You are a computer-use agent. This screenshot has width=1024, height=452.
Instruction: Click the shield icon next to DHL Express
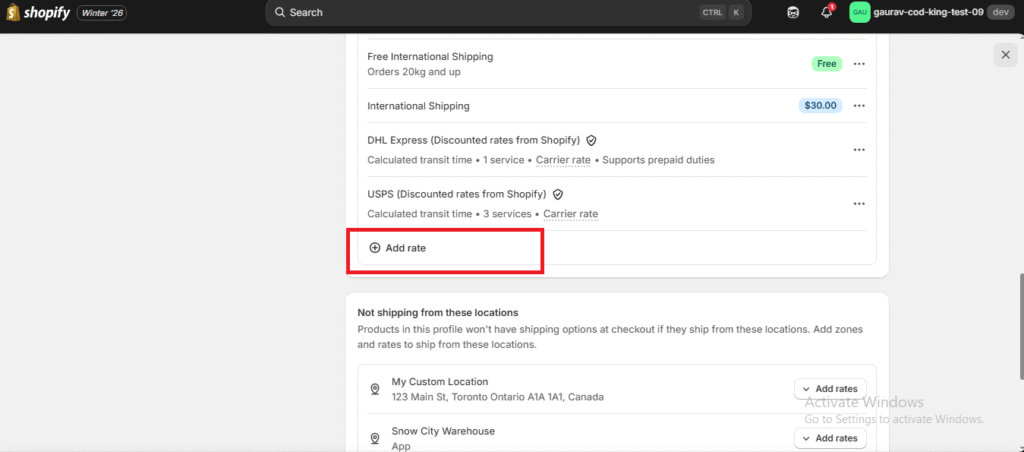(591, 141)
